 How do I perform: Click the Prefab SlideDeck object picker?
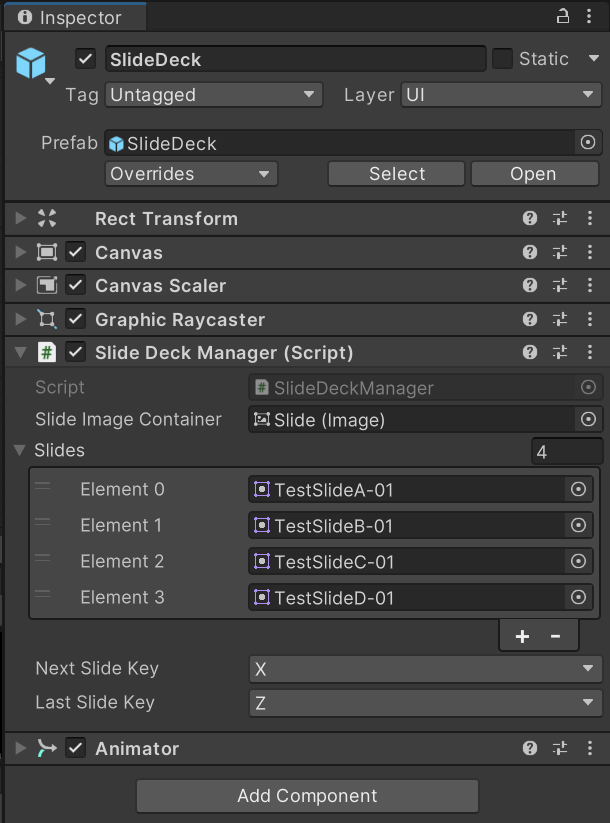click(588, 143)
